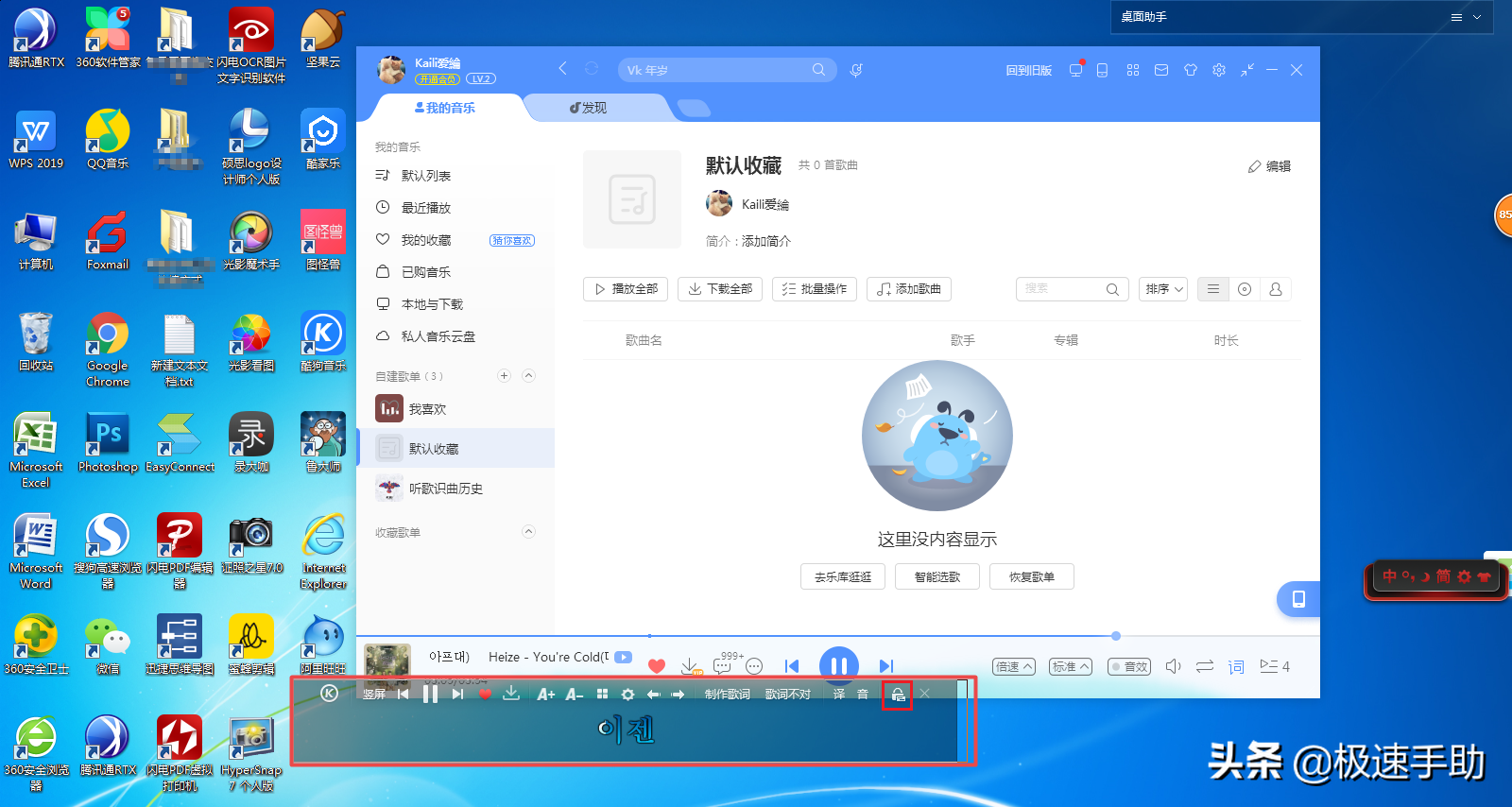Open the play queue icon showing 4

click(1275, 666)
